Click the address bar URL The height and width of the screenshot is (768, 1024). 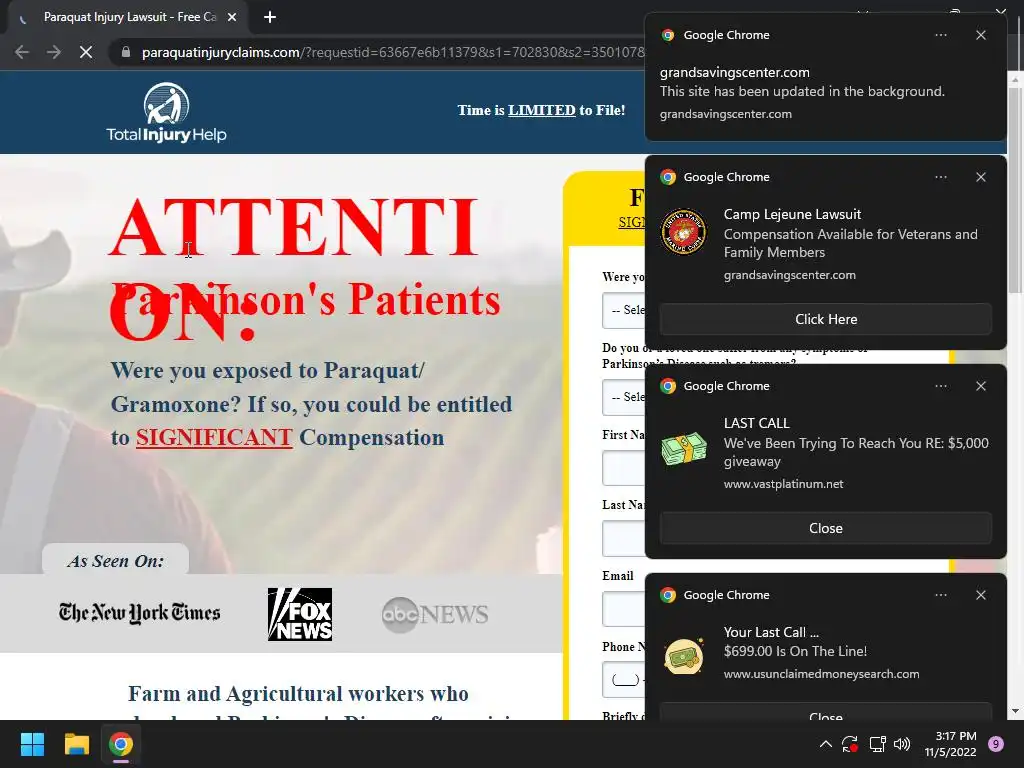pyautogui.click(x=392, y=52)
